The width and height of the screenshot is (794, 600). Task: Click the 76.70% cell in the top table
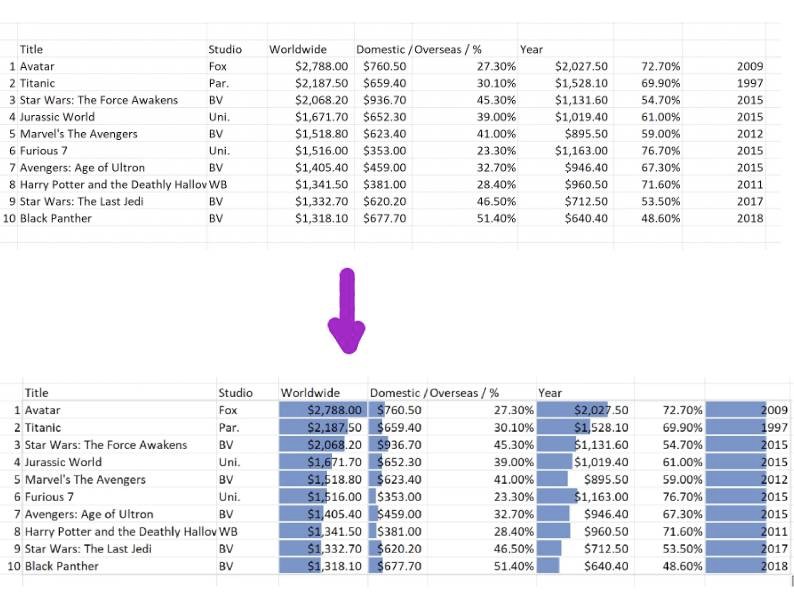[x=660, y=151]
